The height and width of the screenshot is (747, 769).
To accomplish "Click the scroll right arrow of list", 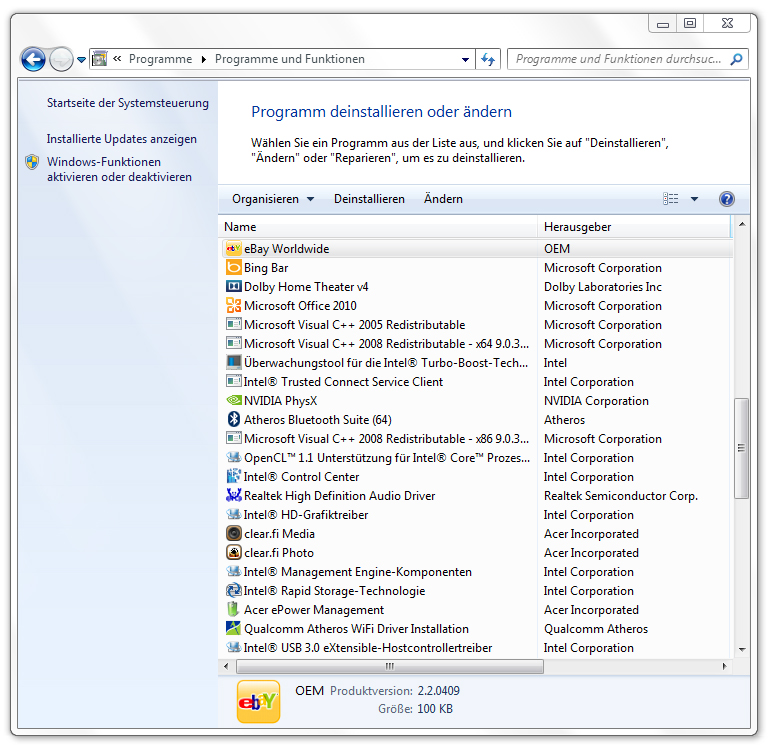I will coord(724,666).
